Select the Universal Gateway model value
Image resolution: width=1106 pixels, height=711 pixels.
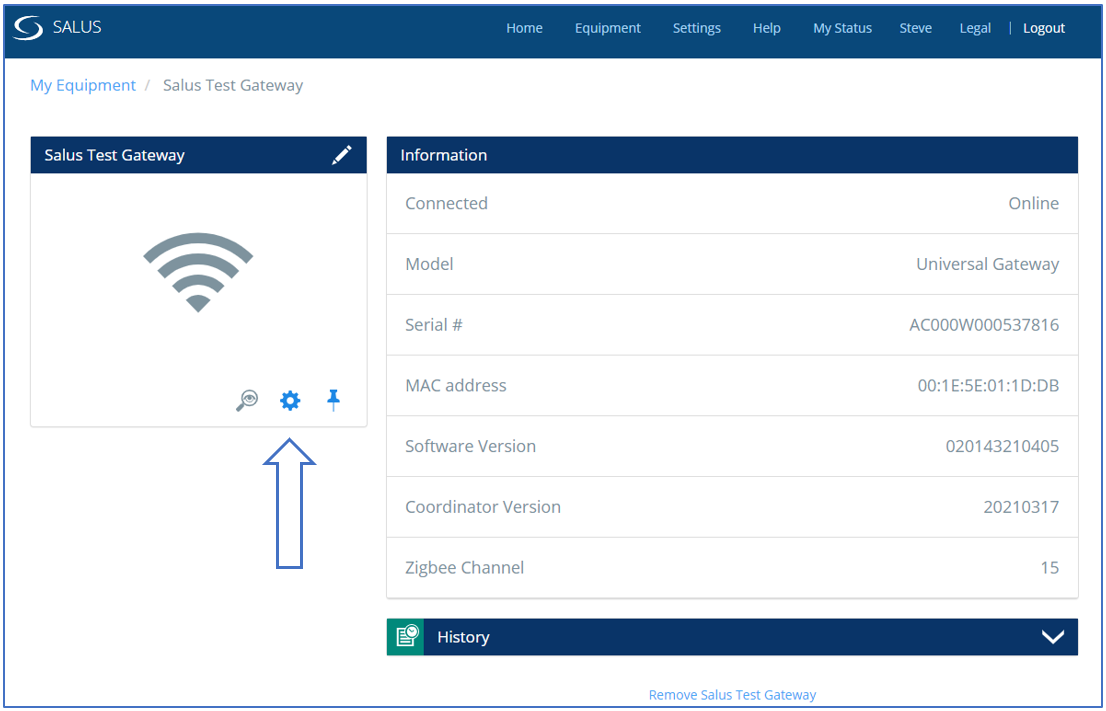pyautogui.click(x=988, y=264)
